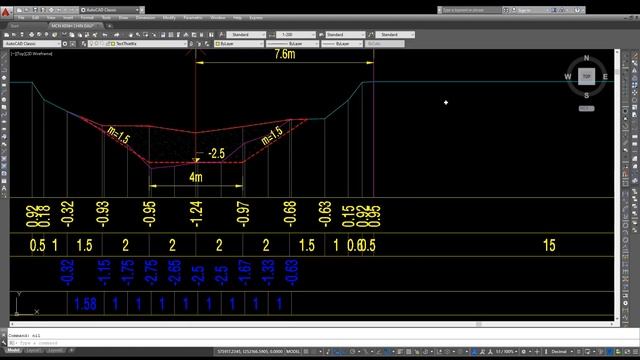Viewport: 640px width, 360px height.
Task: Open the WCS dropdown below ViewCube
Action: (587, 109)
